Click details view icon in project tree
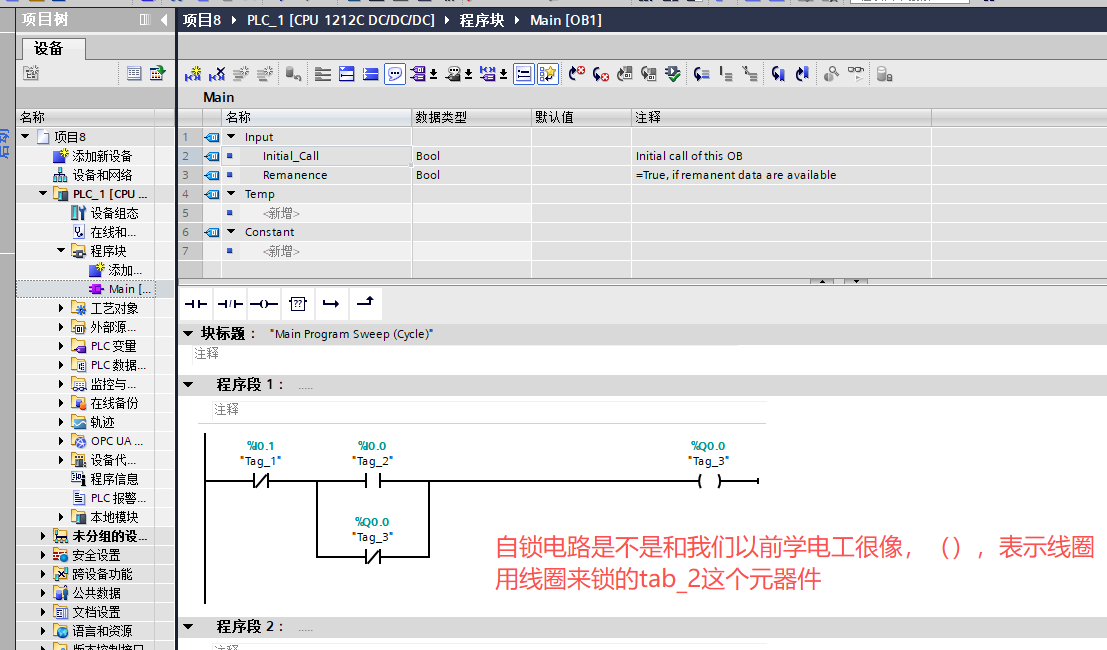Viewport: 1107px width, 650px height. click(134, 73)
